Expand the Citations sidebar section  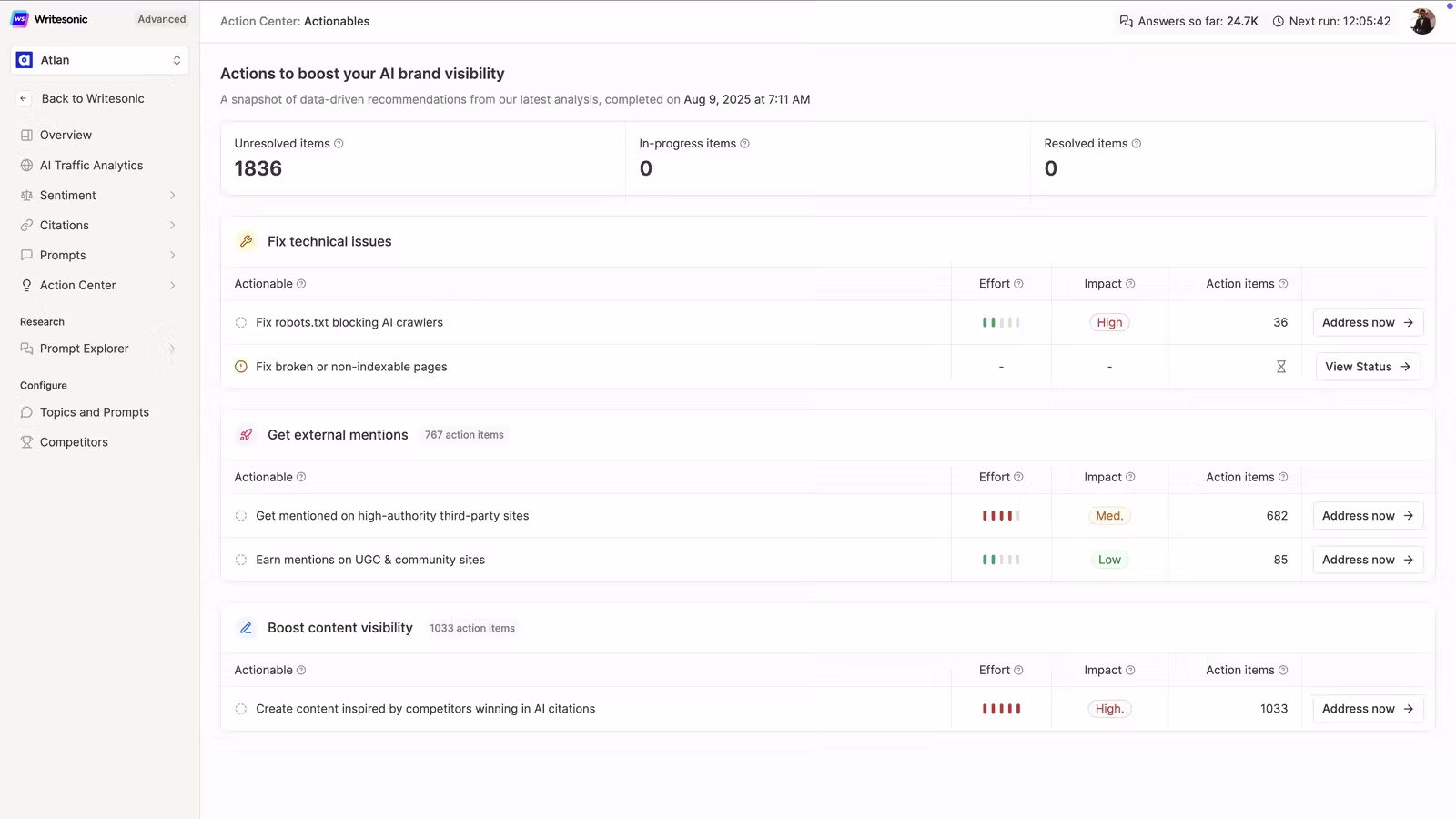click(172, 226)
